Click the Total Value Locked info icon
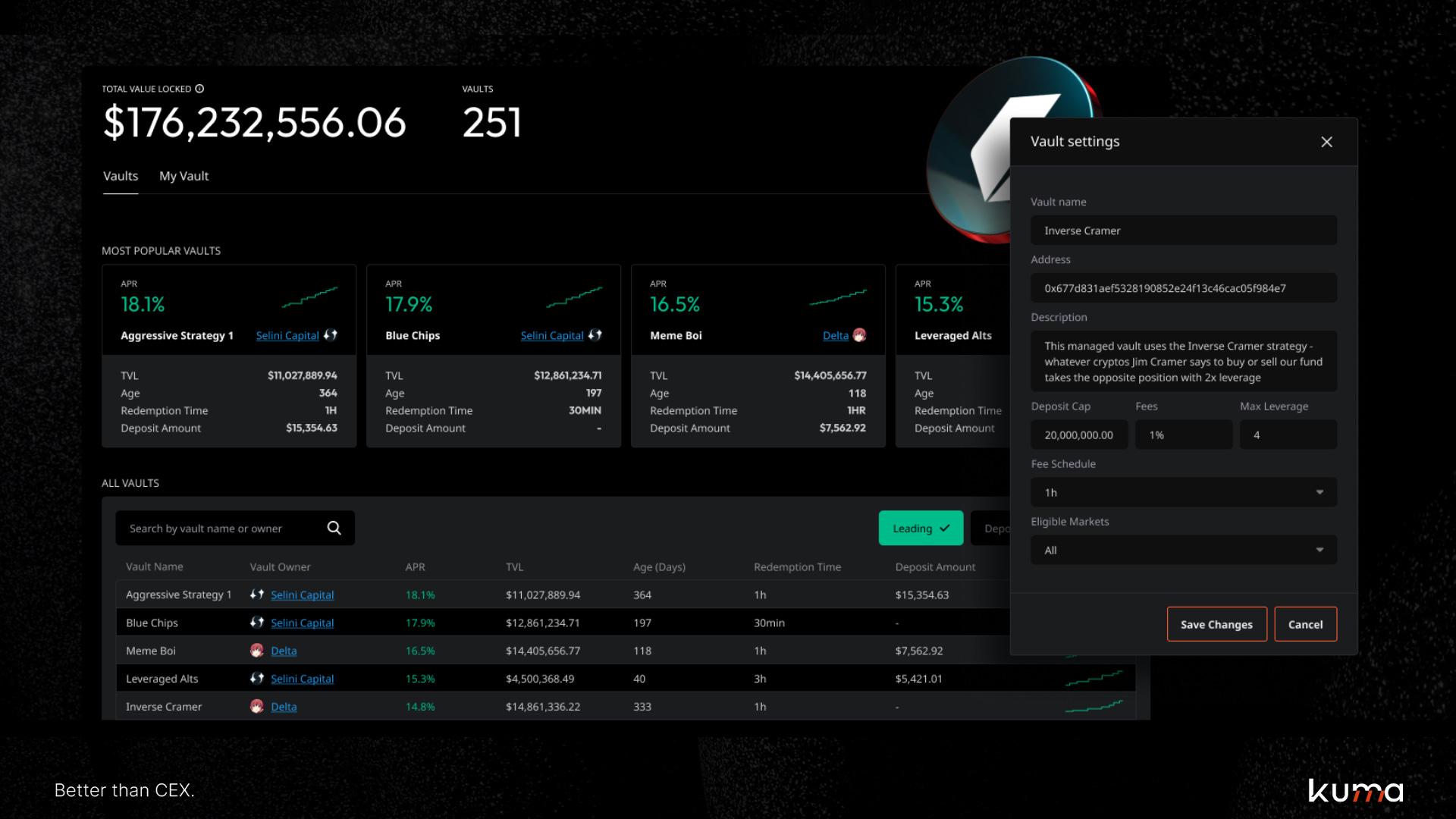Screen dimensions: 1456x819 click(x=199, y=89)
